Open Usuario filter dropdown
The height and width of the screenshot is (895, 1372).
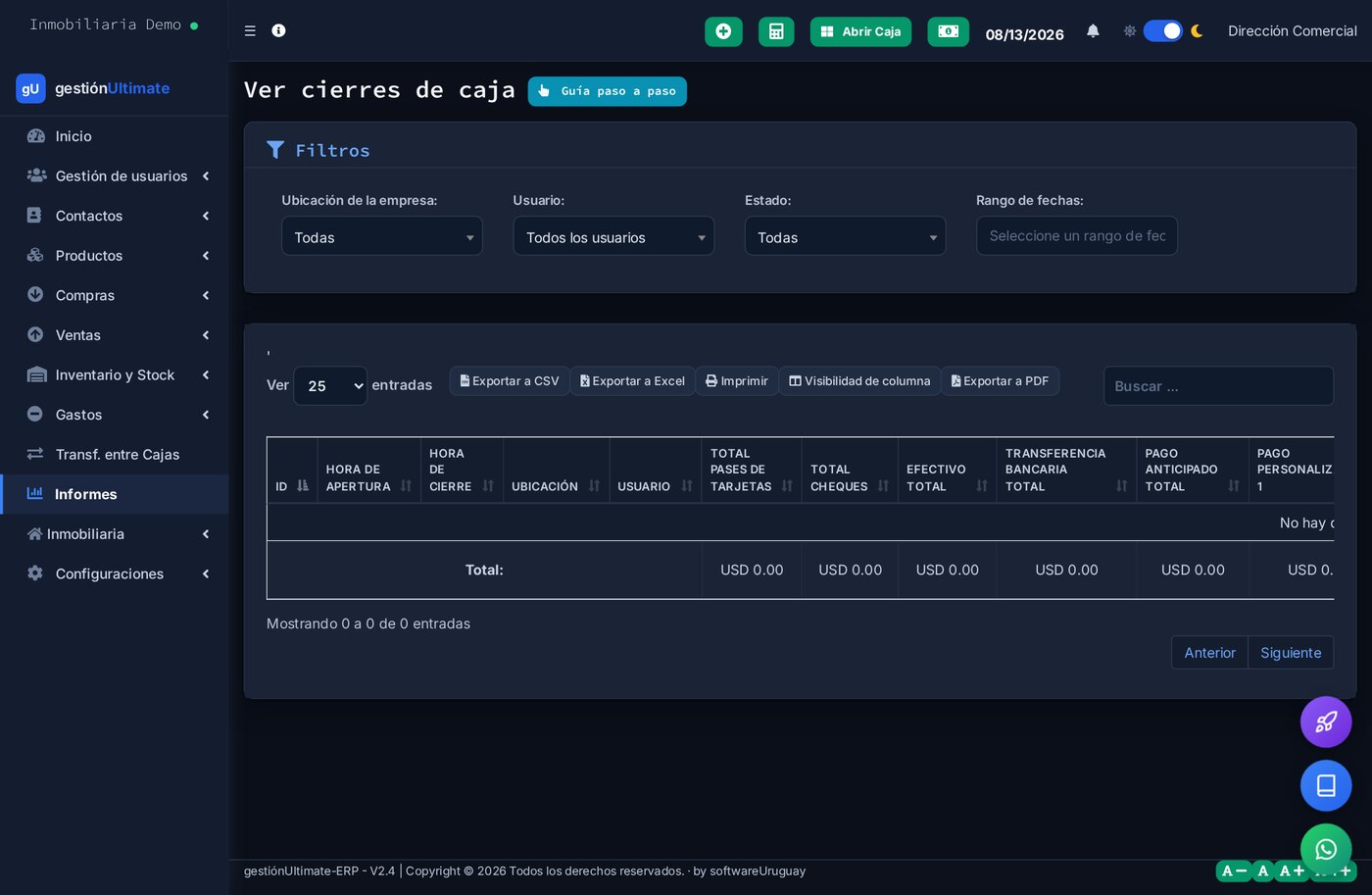coord(613,236)
